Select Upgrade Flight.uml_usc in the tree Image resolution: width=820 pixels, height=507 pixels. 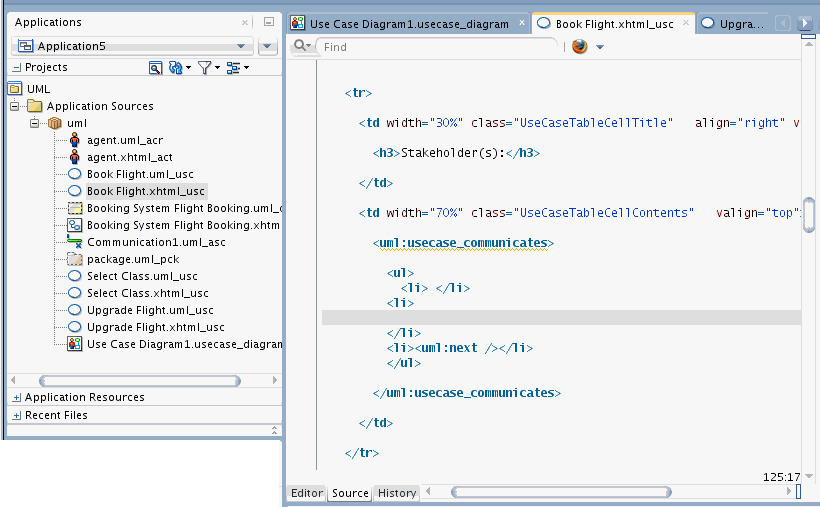pyautogui.click(x=150, y=310)
